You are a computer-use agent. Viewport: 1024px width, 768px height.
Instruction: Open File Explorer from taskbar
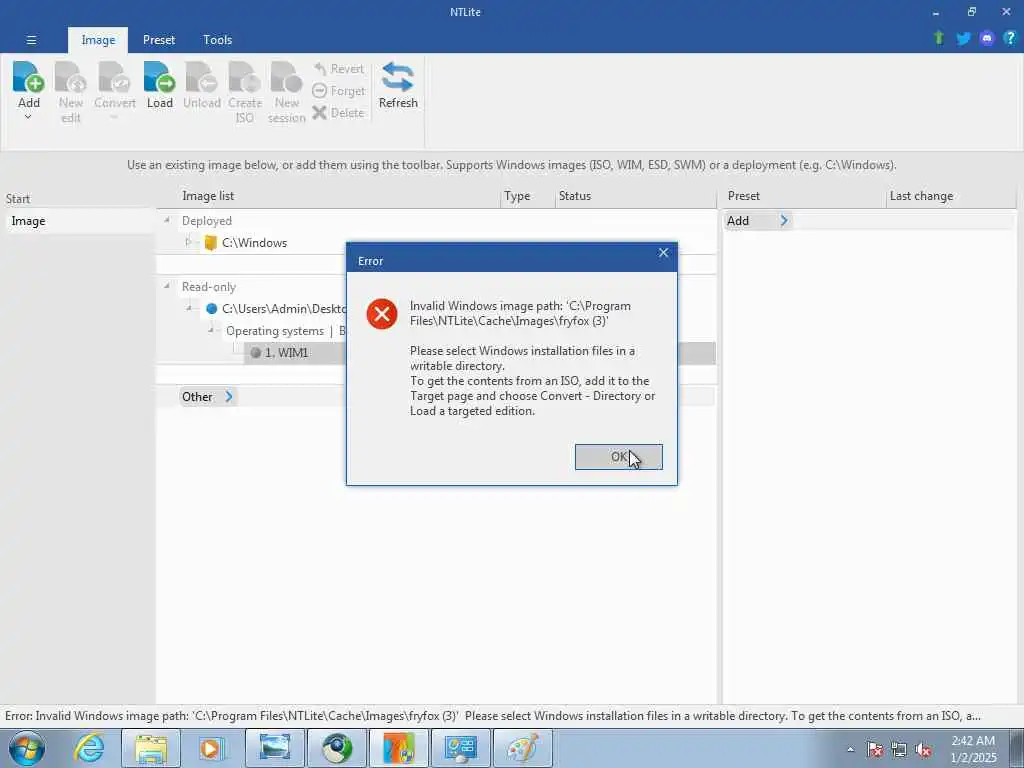[x=151, y=748]
